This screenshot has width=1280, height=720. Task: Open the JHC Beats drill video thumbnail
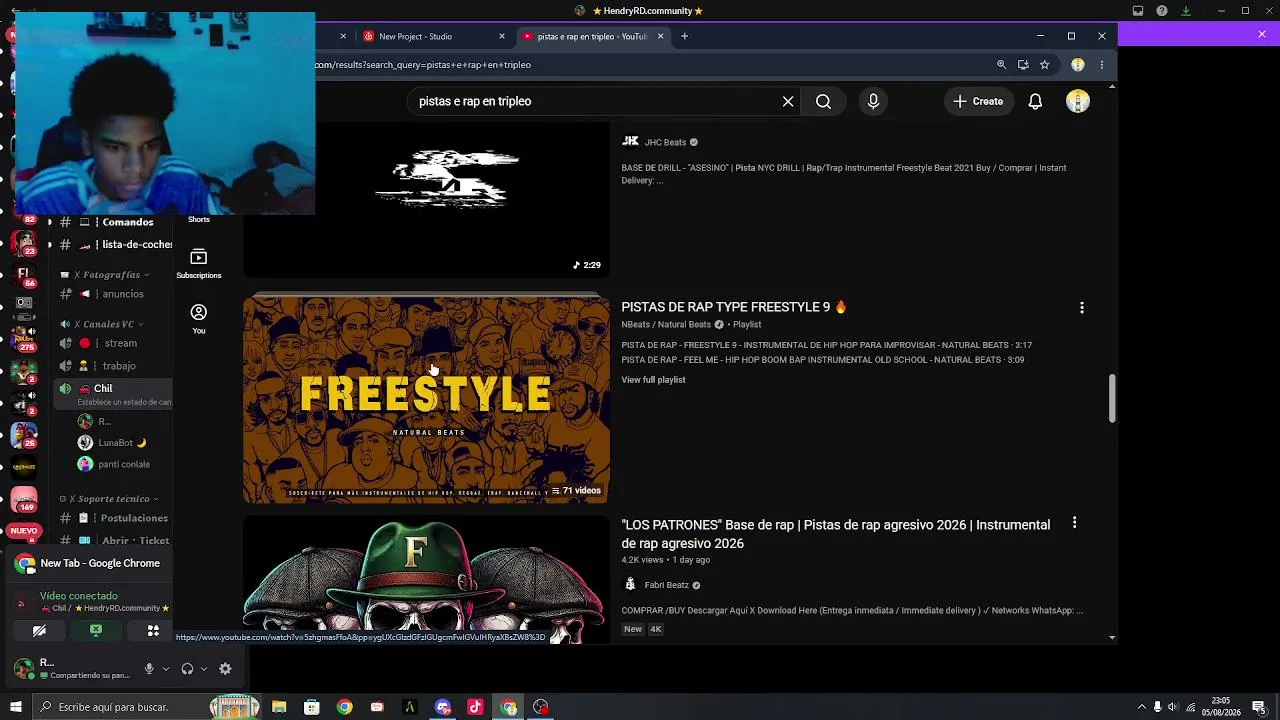tap(426, 200)
